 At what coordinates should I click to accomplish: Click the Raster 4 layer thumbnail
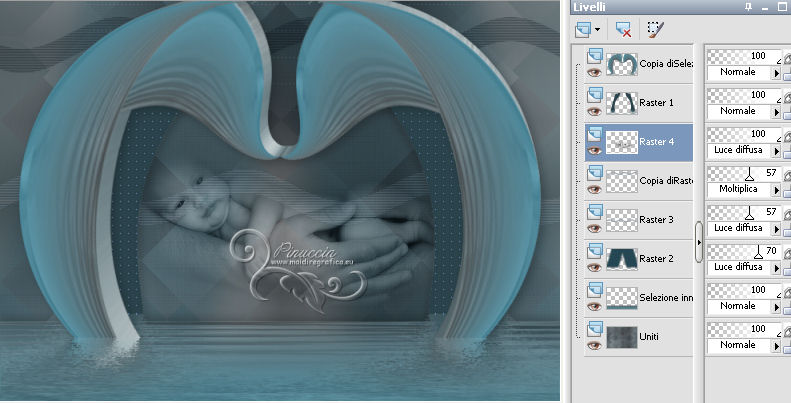point(622,142)
